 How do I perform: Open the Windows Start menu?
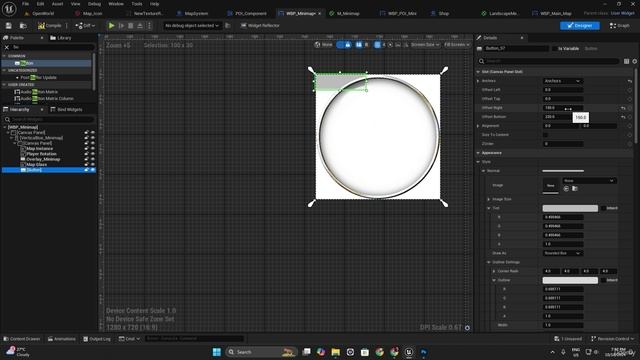coord(216,352)
